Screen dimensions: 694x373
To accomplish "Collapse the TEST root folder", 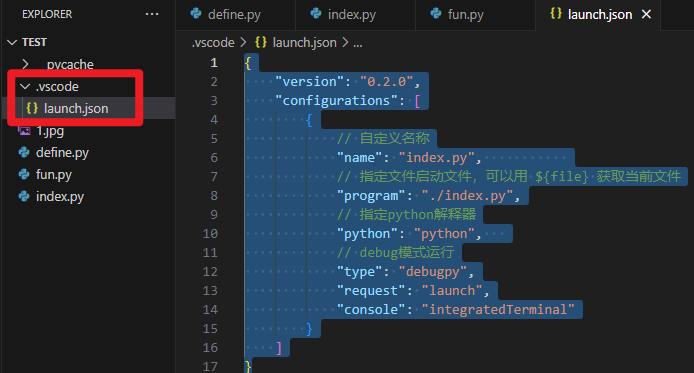I will tap(12, 42).
